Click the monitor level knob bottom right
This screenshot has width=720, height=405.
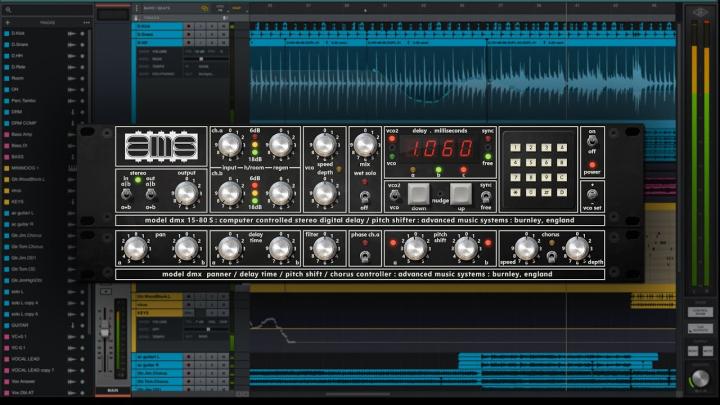pyautogui.click(x=700, y=379)
